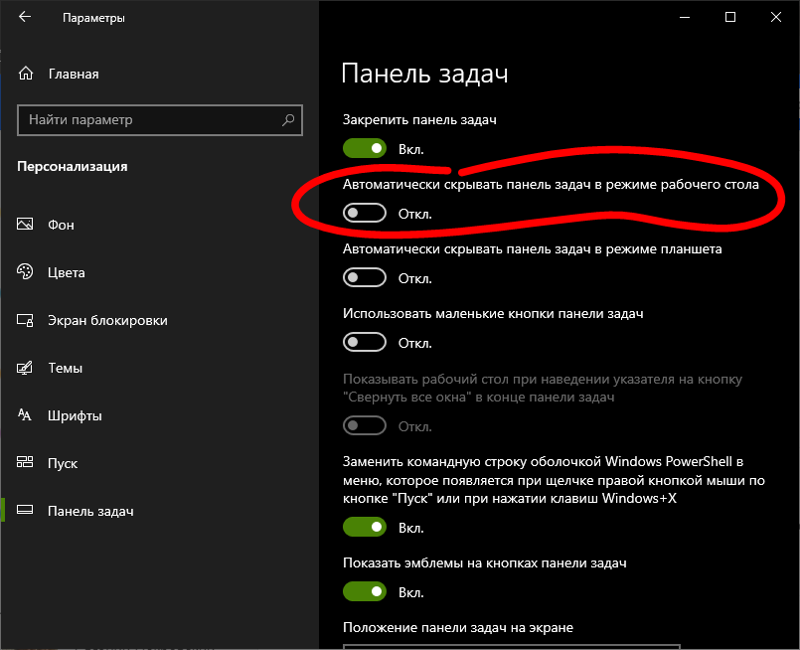This screenshot has height=650, width=800.
Task: Click label Использовать маленькие кнопки панели задач
Action: pos(493,313)
